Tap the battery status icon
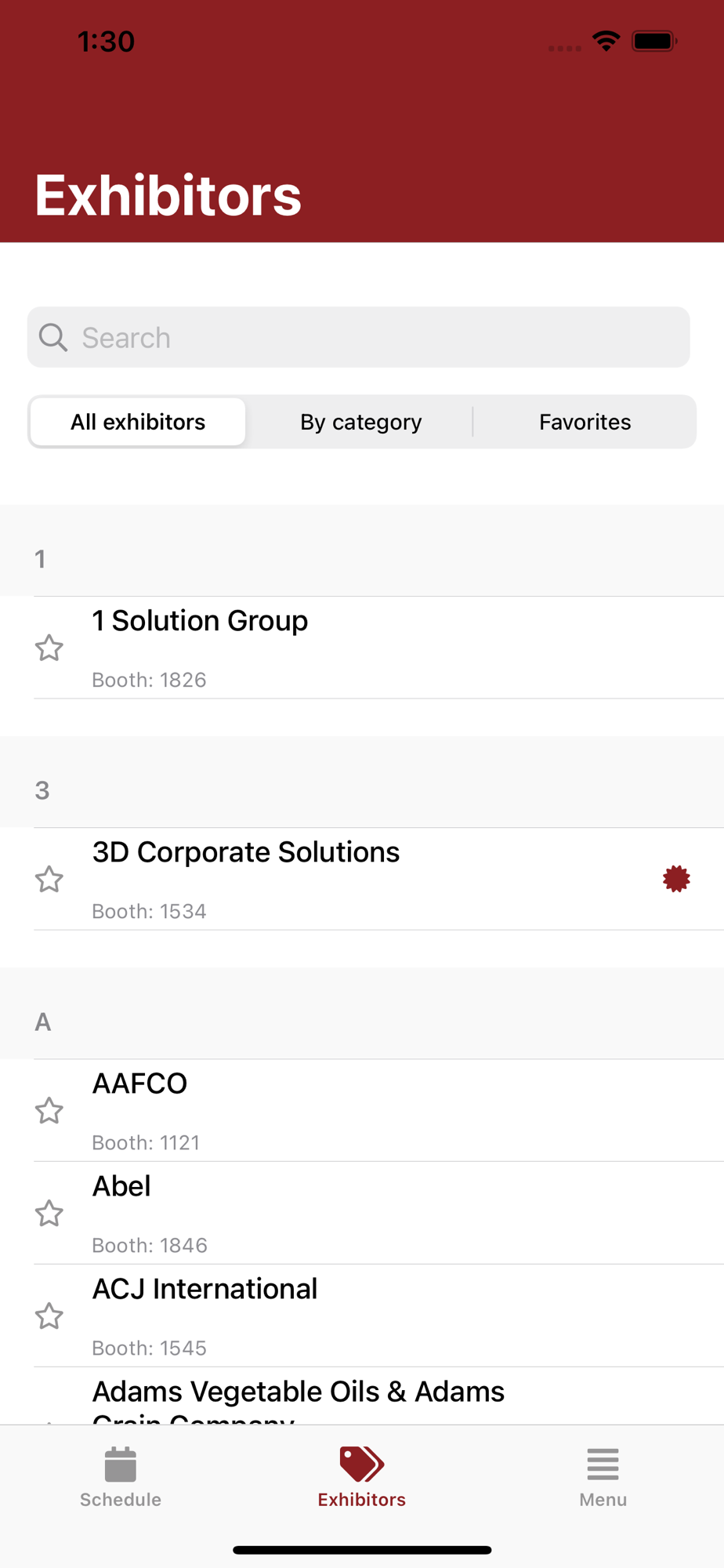 click(x=654, y=41)
